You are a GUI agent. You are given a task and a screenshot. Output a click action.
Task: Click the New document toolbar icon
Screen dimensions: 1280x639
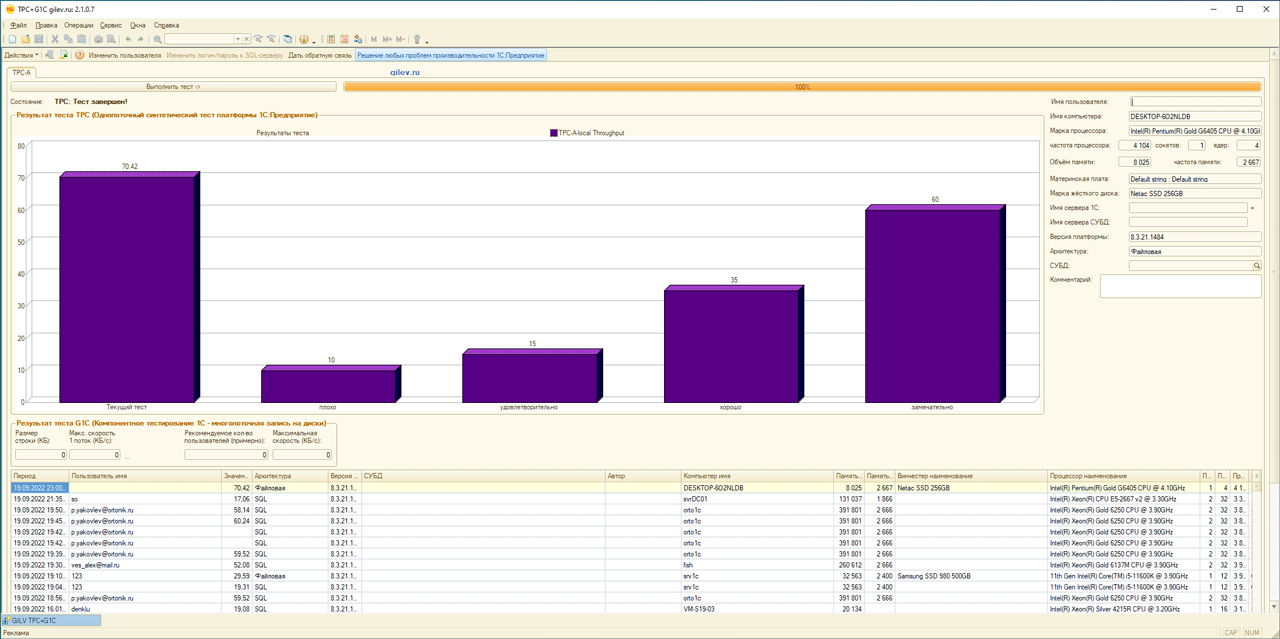(12, 40)
